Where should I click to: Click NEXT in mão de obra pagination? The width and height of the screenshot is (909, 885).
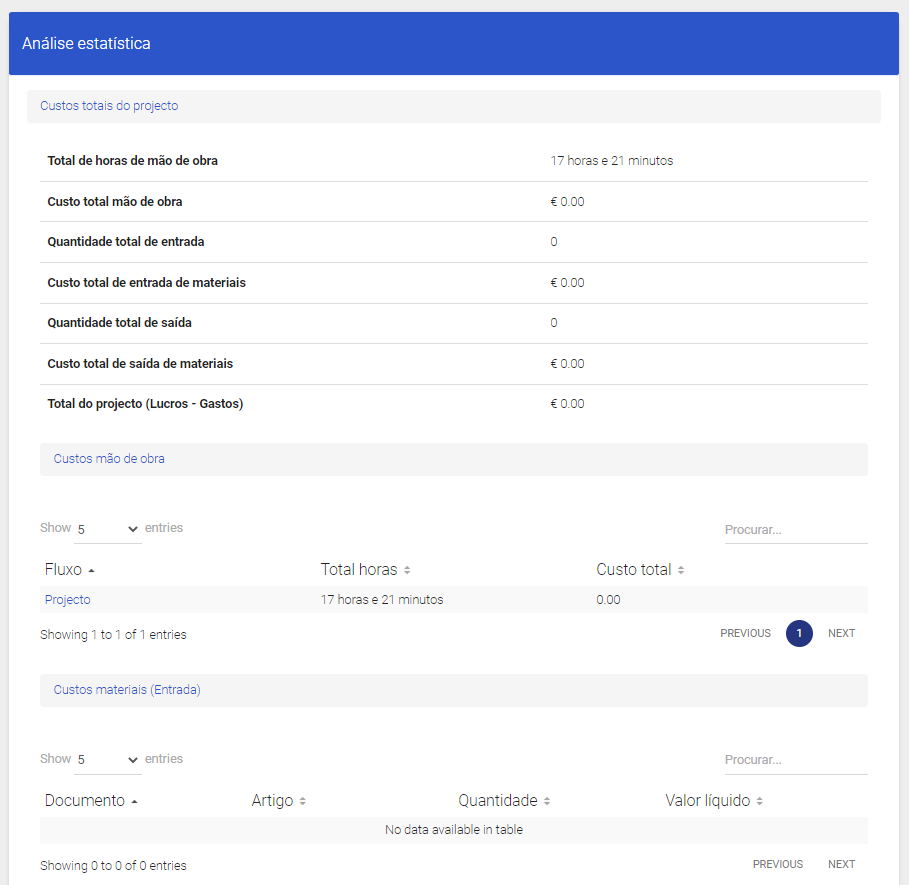(841, 633)
